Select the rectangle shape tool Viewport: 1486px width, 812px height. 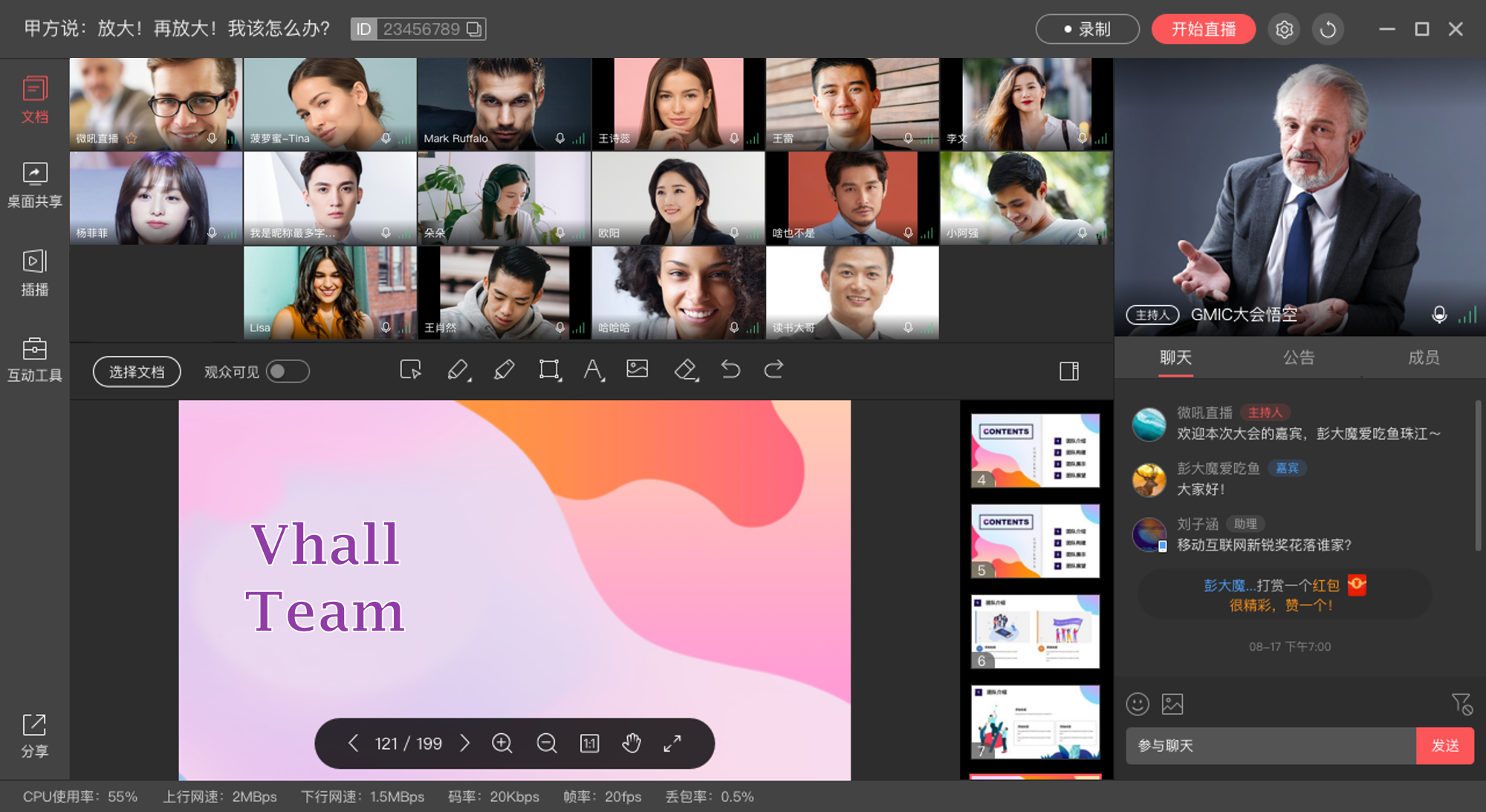pyautogui.click(x=550, y=370)
